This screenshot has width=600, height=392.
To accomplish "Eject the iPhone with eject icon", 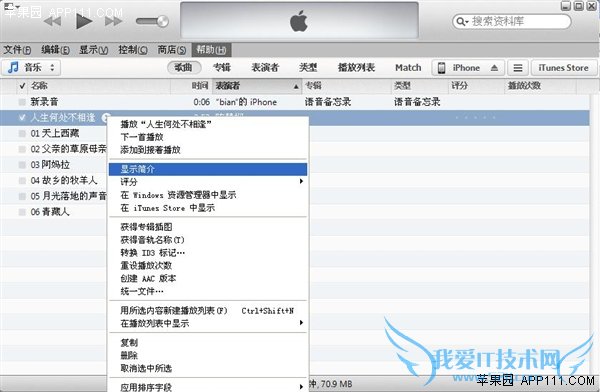I will click(x=494, y=68).
